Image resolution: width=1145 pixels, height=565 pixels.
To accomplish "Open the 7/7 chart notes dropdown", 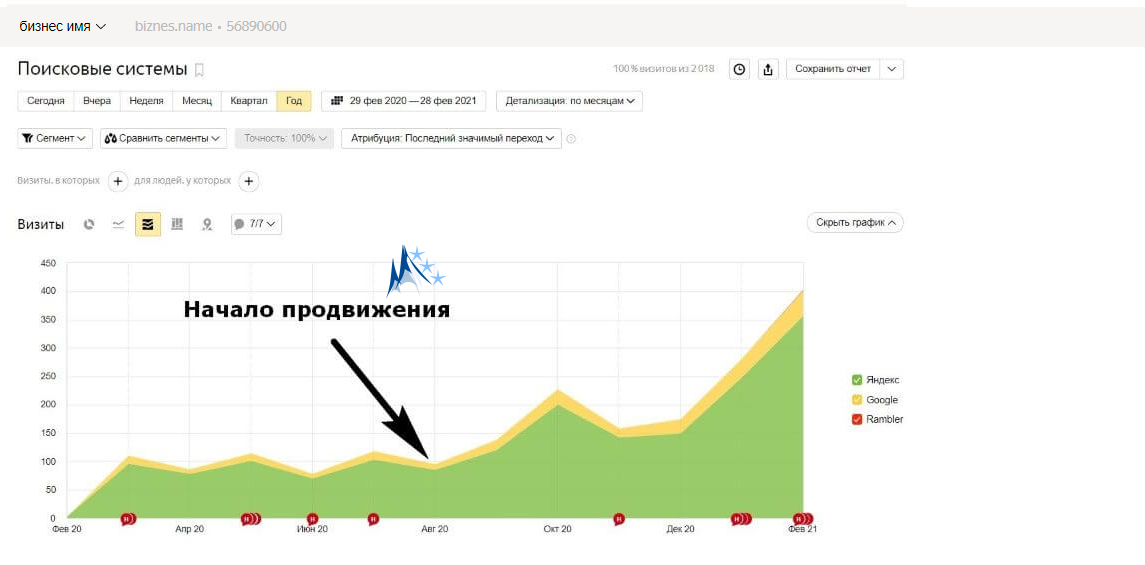I will 256,224.
